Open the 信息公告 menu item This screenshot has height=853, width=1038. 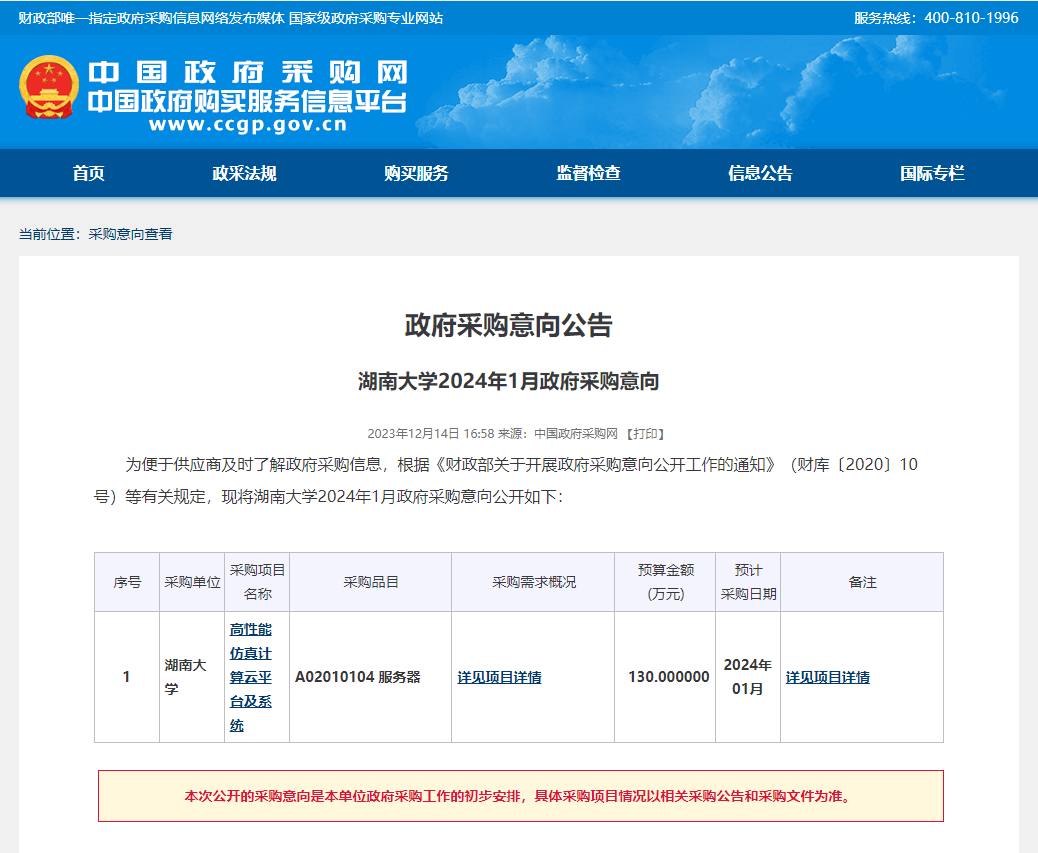tap(761, 173)
